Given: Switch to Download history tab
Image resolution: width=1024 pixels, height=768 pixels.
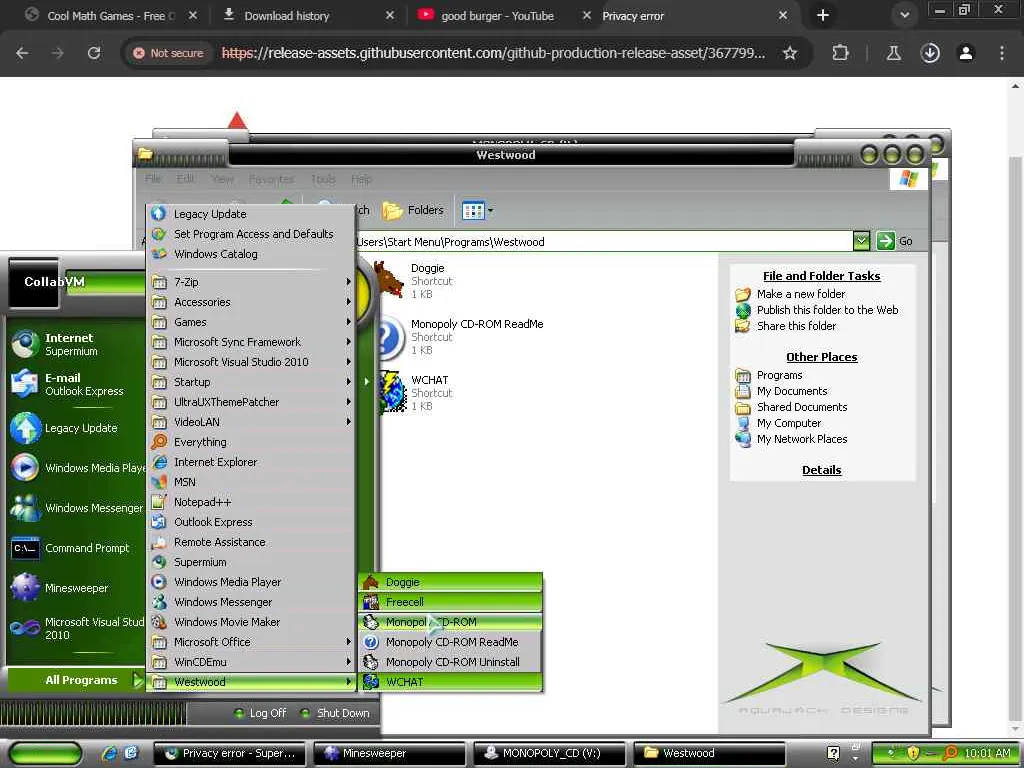Looking at the screenshot, I should tap(287, 16).
